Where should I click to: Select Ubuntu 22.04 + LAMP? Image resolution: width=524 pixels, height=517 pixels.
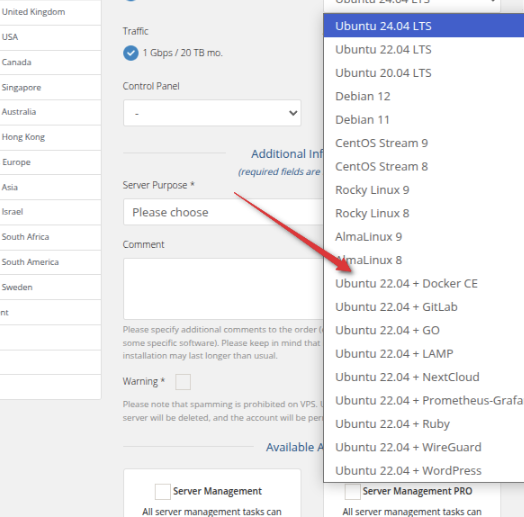click(424, 354)
